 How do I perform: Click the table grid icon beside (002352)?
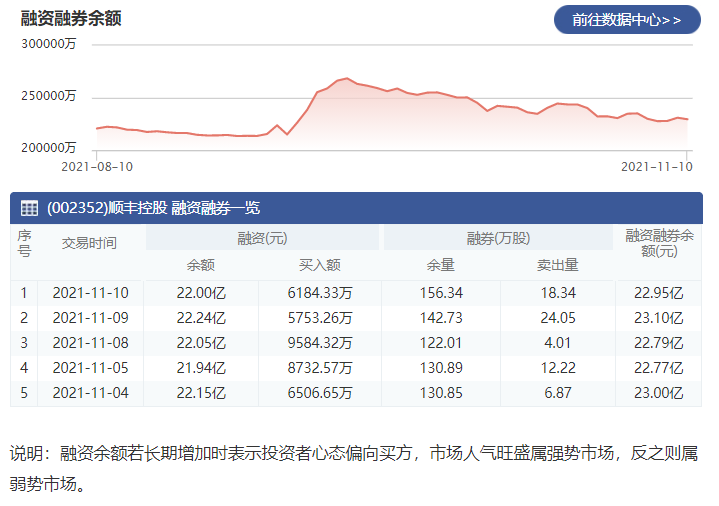29,208
